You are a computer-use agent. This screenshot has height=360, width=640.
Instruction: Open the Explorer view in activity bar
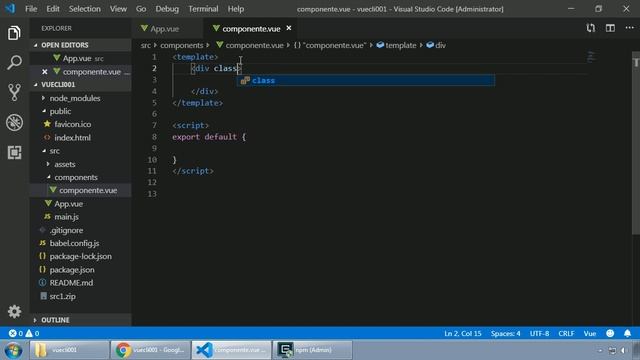click(x=14, y=33)
